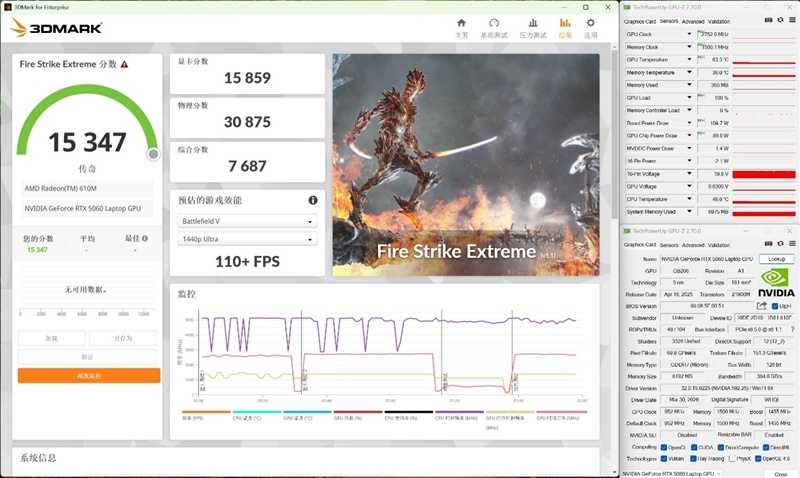Select Advanced tab in upper GPU-Z window

tap(693, 21)
